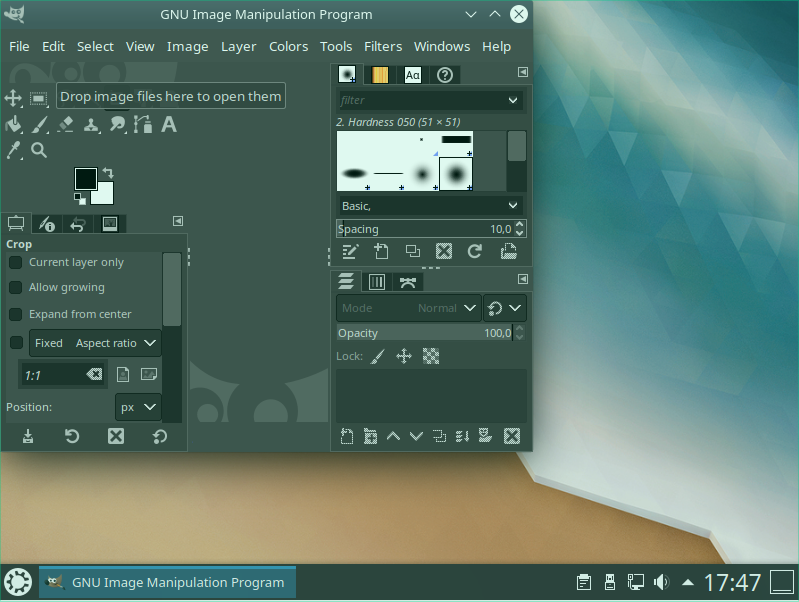Create a new brush
This screenshot has height=602, width=799.
coord(381,252)
